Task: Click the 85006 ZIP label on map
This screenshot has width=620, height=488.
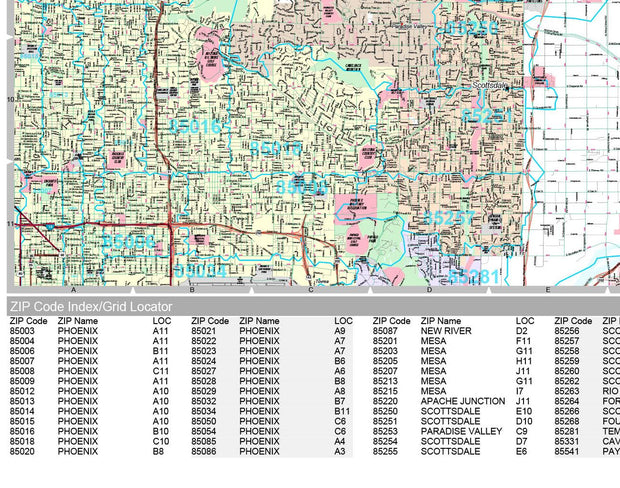Action: 128,242
